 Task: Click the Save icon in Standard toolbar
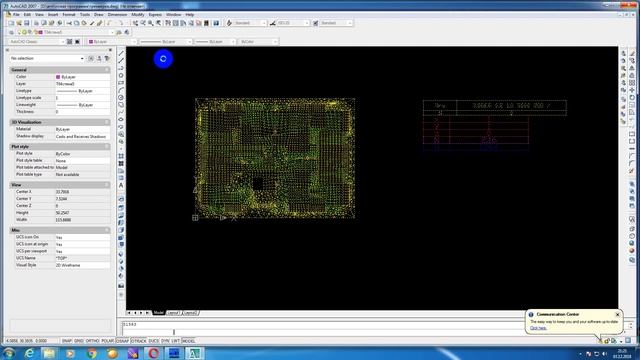pyautogui.click(x=27, y=23)
